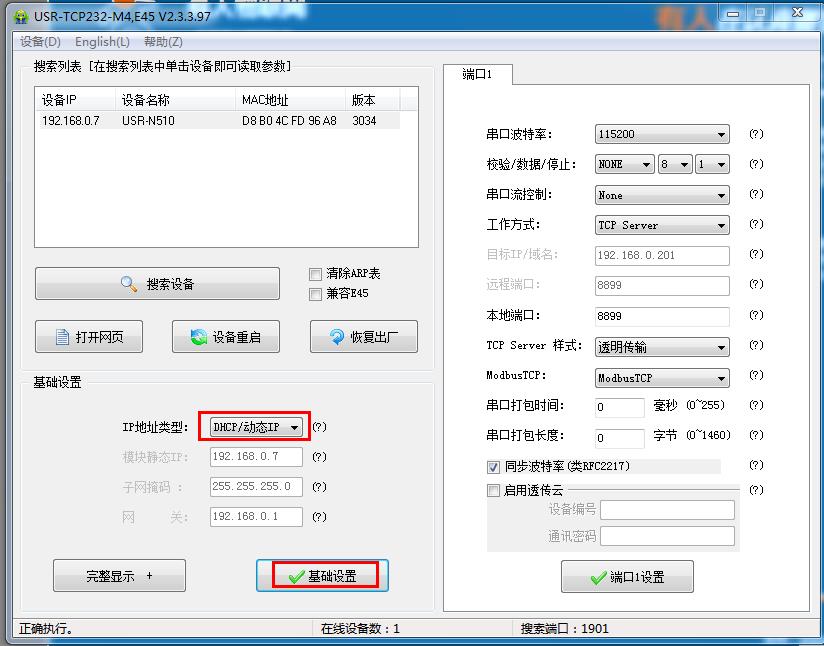824x646 pixels.
Task: Click 恢复出厂 button
Action: 364,336
